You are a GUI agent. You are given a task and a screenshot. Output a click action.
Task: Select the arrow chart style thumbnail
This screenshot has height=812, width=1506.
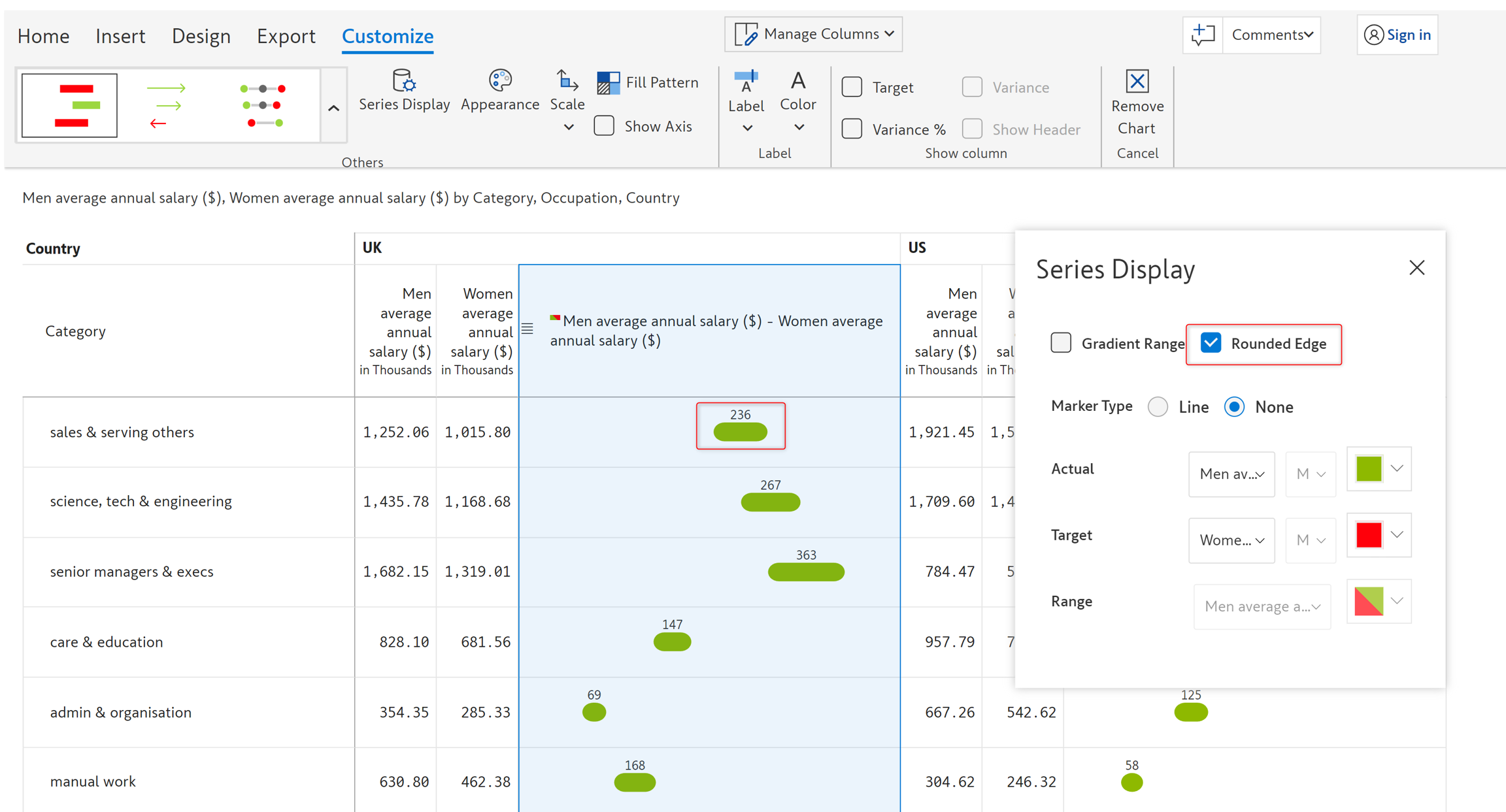pos(166,105)
